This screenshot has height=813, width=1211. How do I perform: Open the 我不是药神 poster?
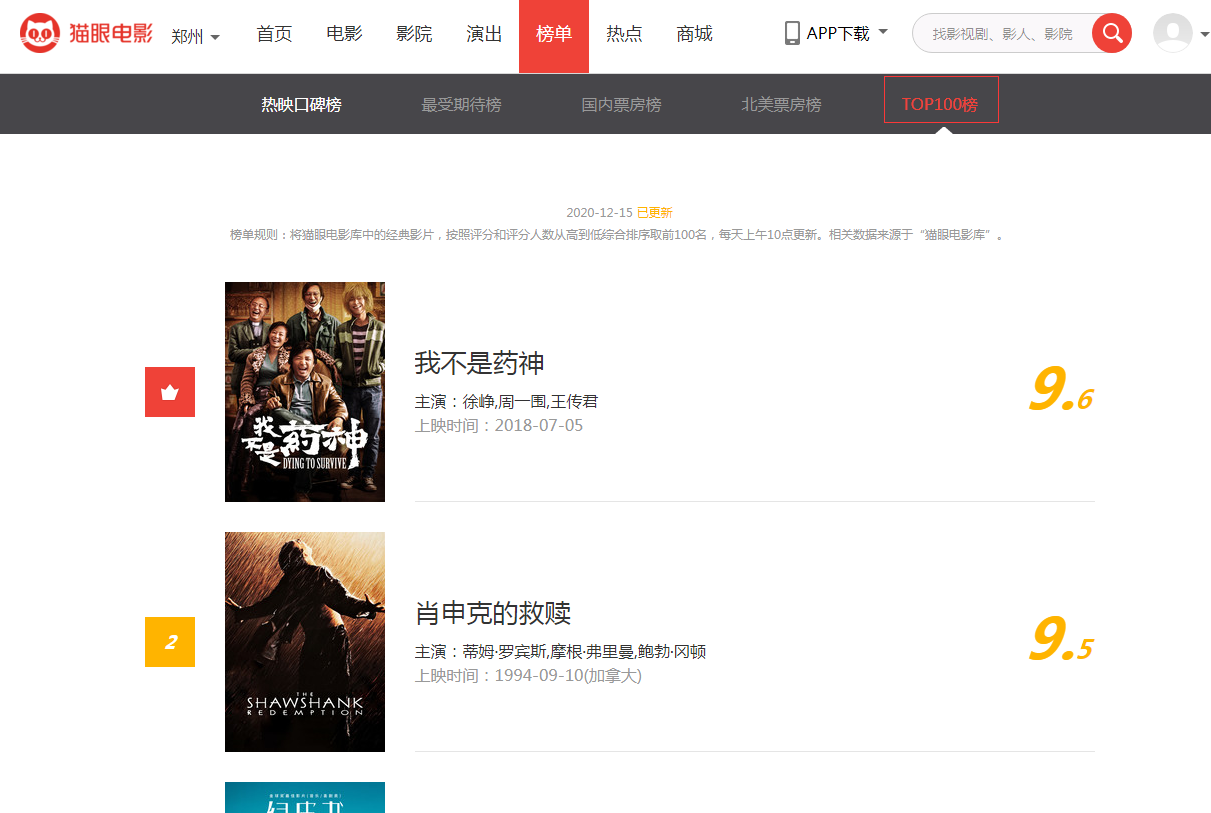(x=305, y=392)
